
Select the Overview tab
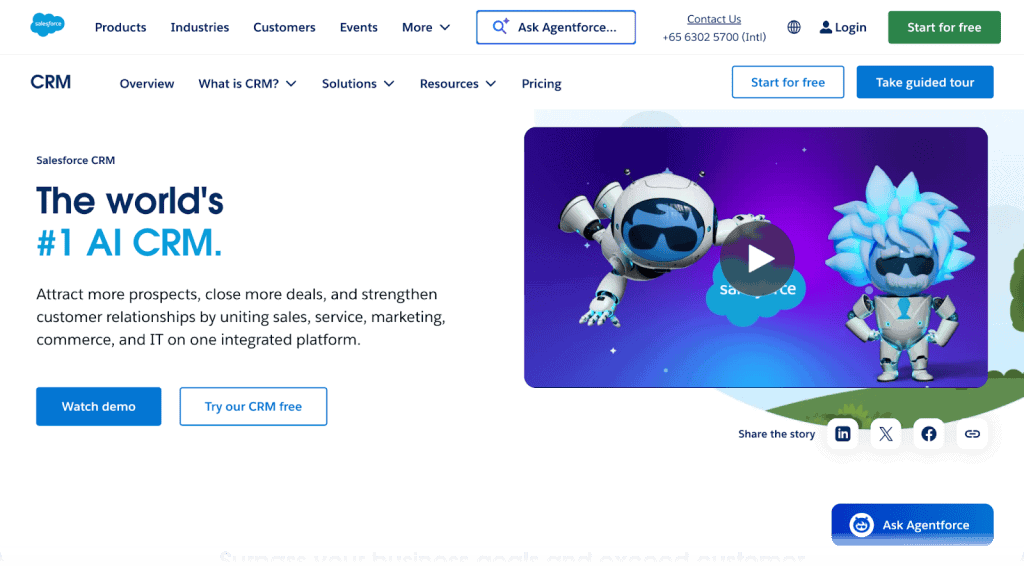click(x=147, y=84)
